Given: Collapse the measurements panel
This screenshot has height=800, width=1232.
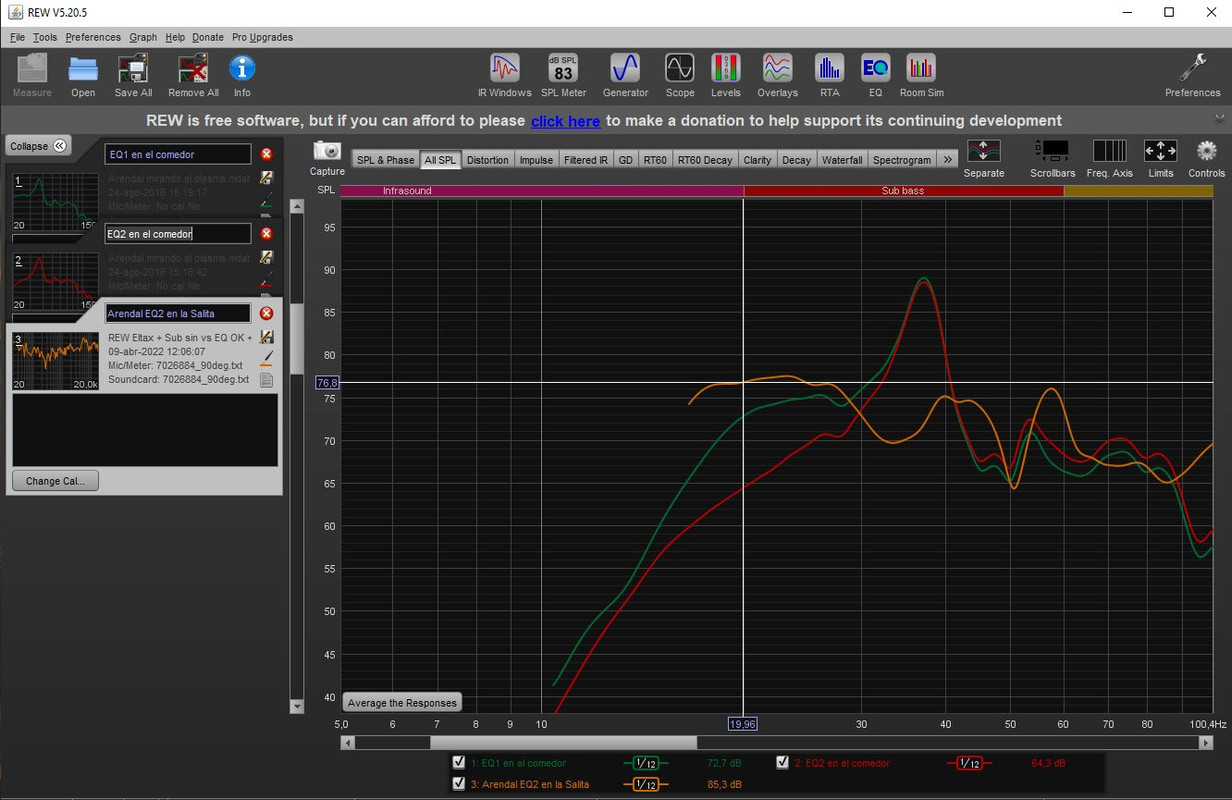Looking at the screenshot, I should pyautogui.click(x=38, y=146).
